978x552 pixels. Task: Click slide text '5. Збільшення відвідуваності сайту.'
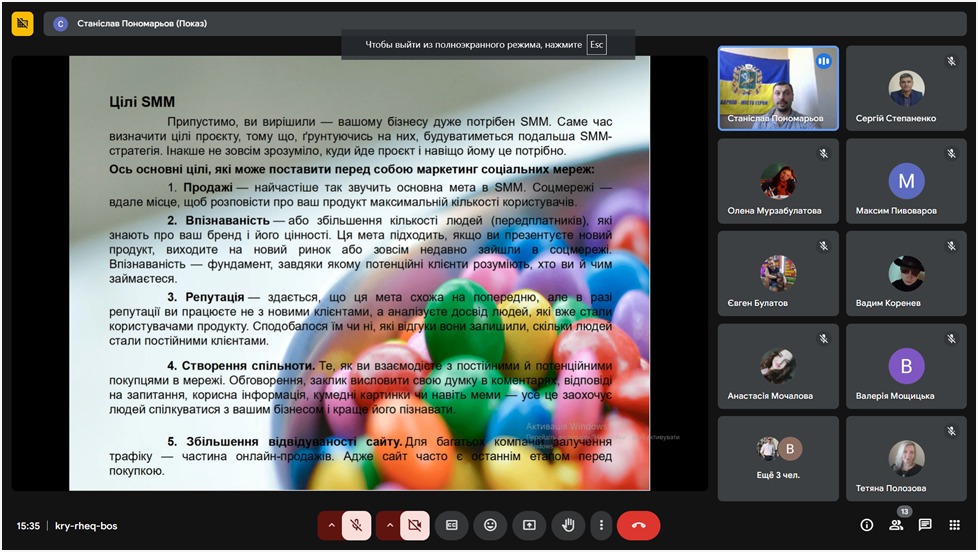pos(284,442)
